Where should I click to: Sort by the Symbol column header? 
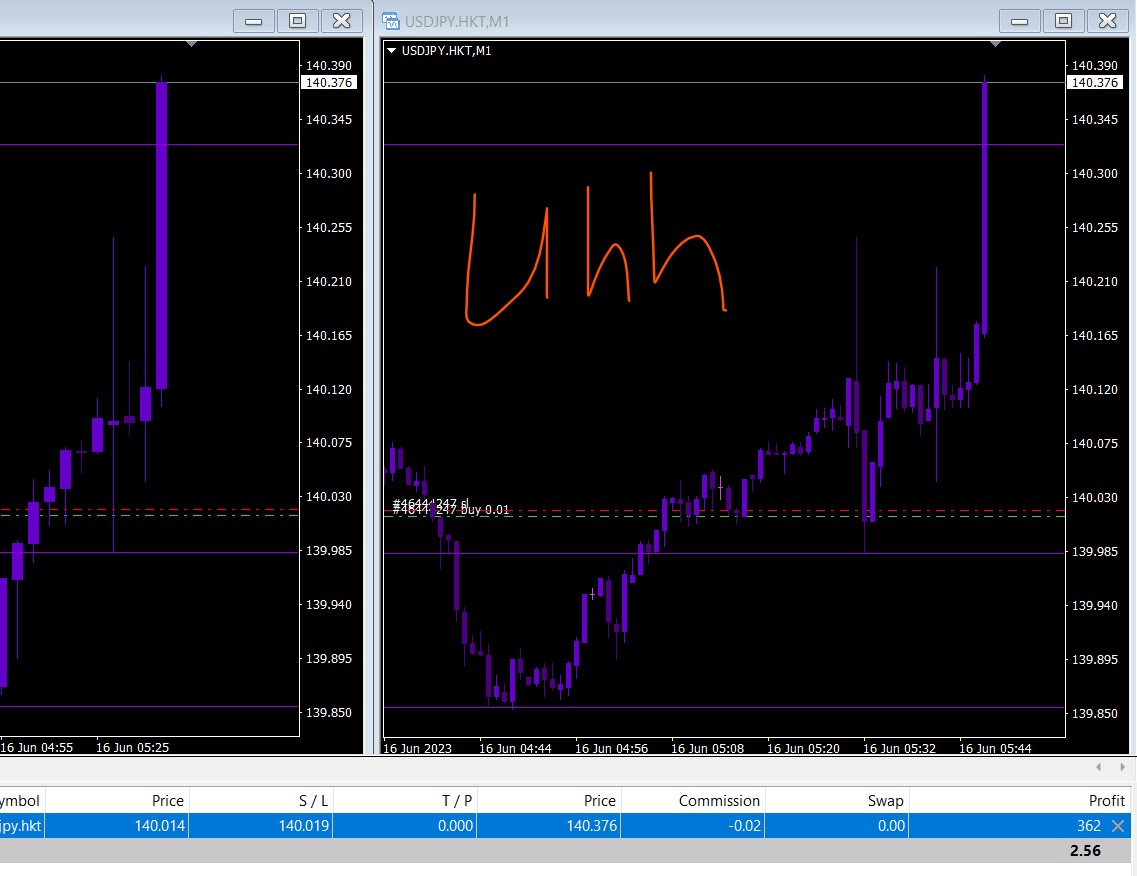click(x=20, y=801)
